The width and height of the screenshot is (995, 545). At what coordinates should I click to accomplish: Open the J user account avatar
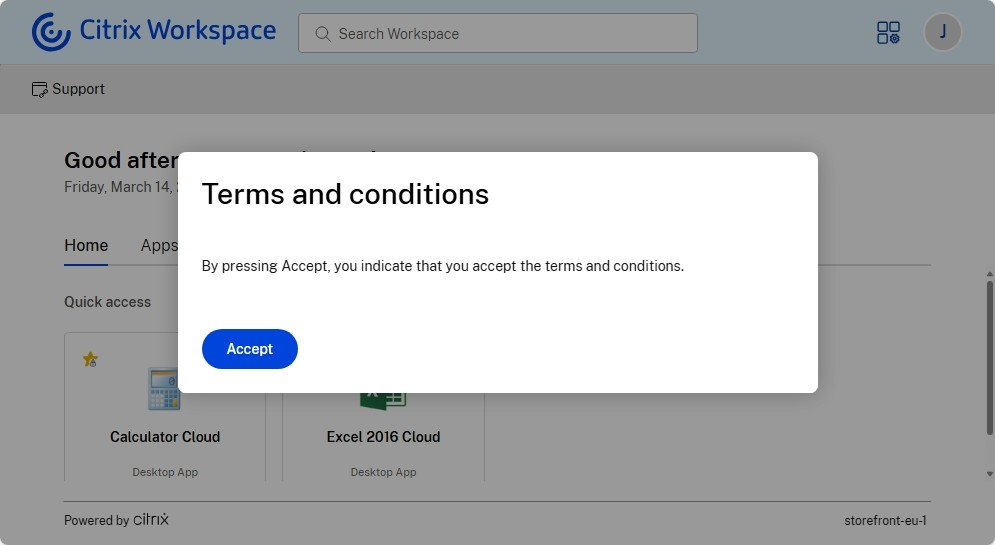(942, 32)
